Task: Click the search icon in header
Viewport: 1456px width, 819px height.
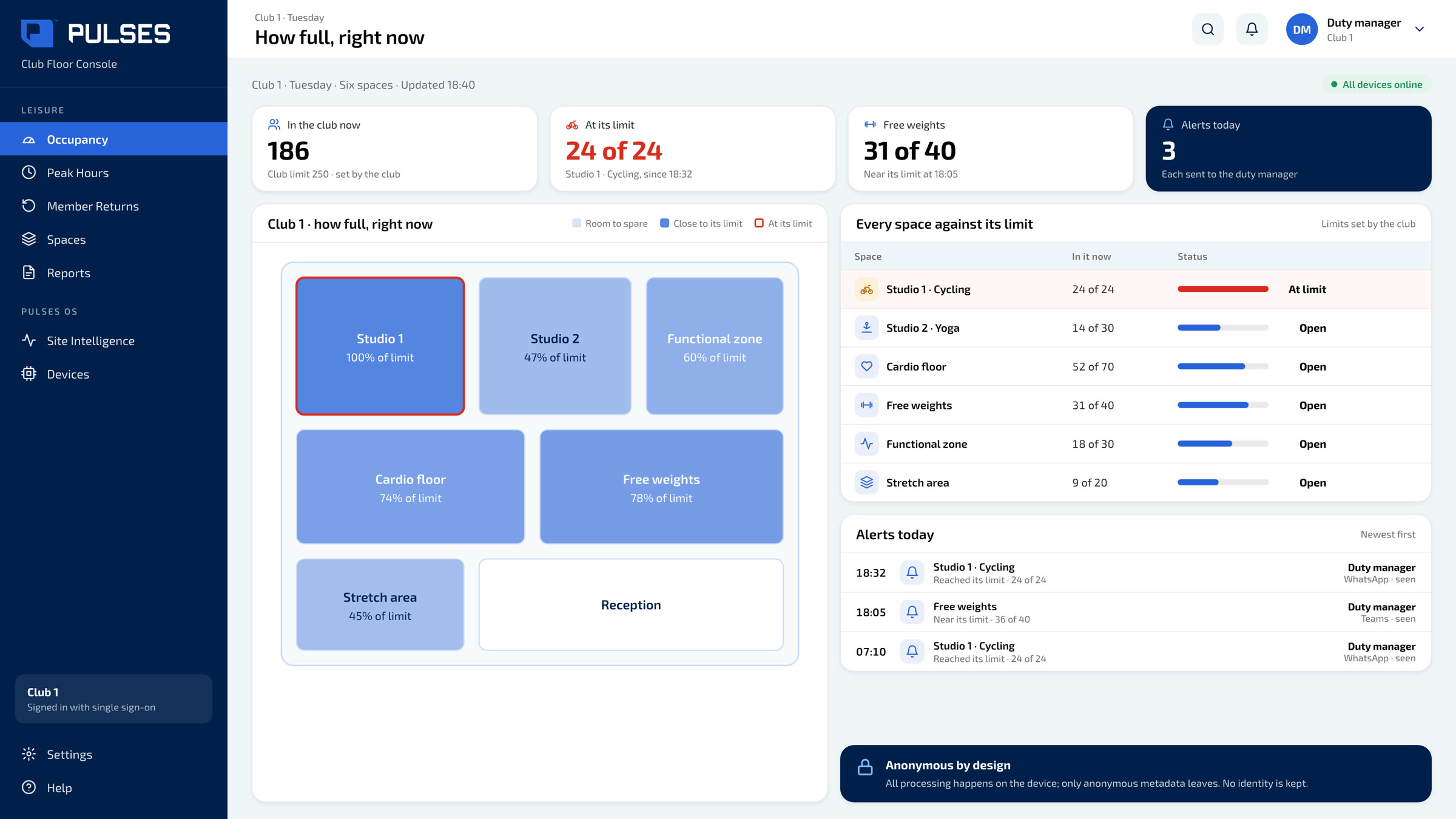Action: (1207, 29)
